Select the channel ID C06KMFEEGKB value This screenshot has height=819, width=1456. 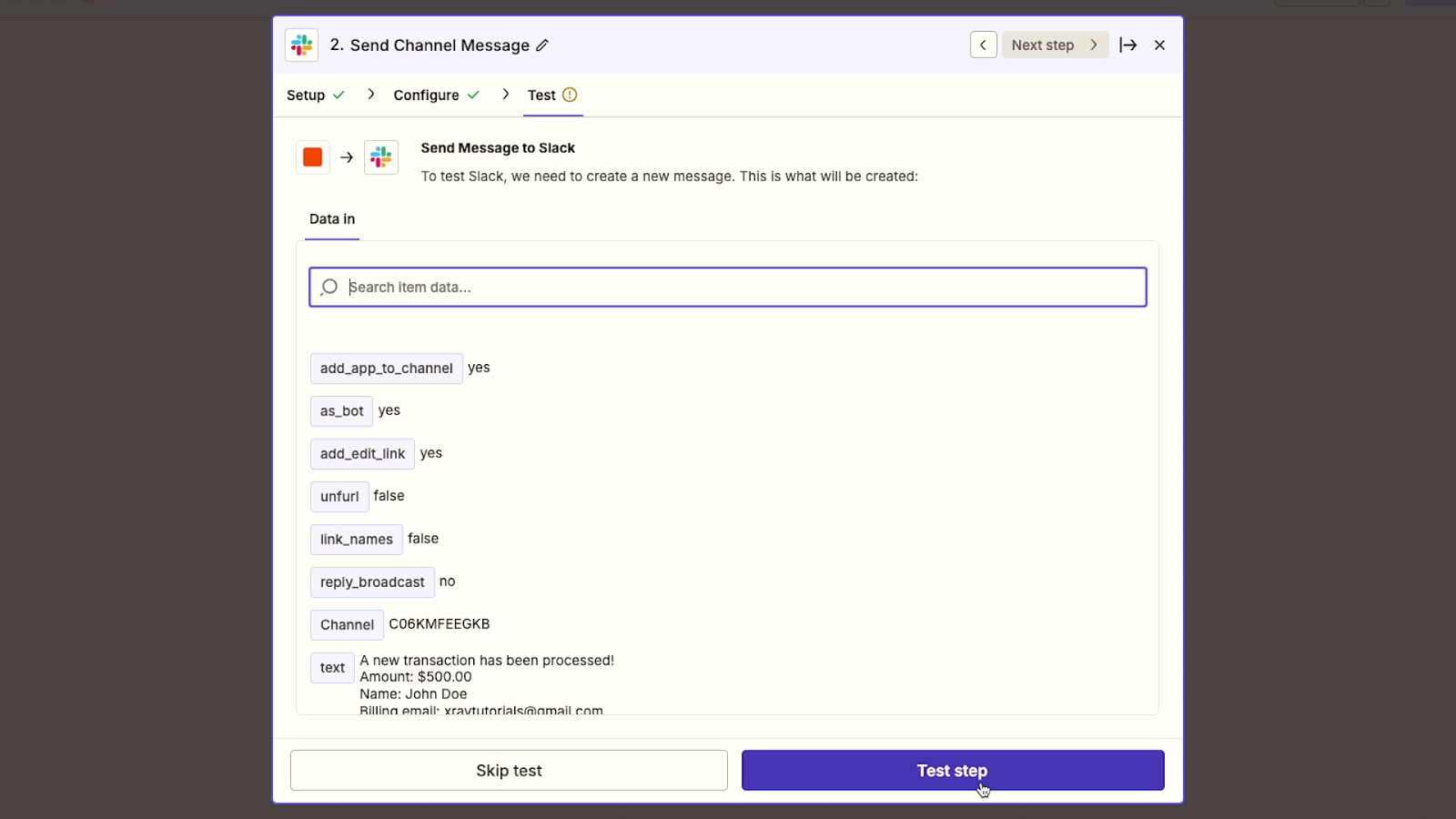point(440,624)
